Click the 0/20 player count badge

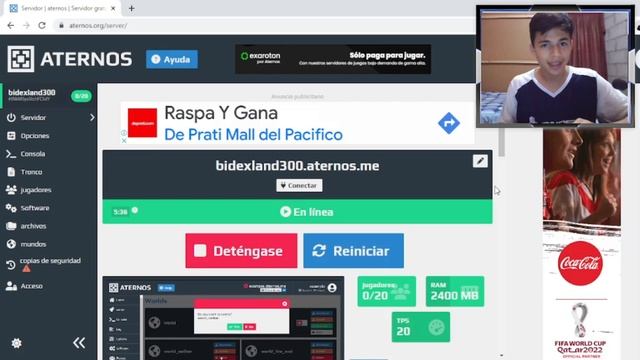coord(81,96)
